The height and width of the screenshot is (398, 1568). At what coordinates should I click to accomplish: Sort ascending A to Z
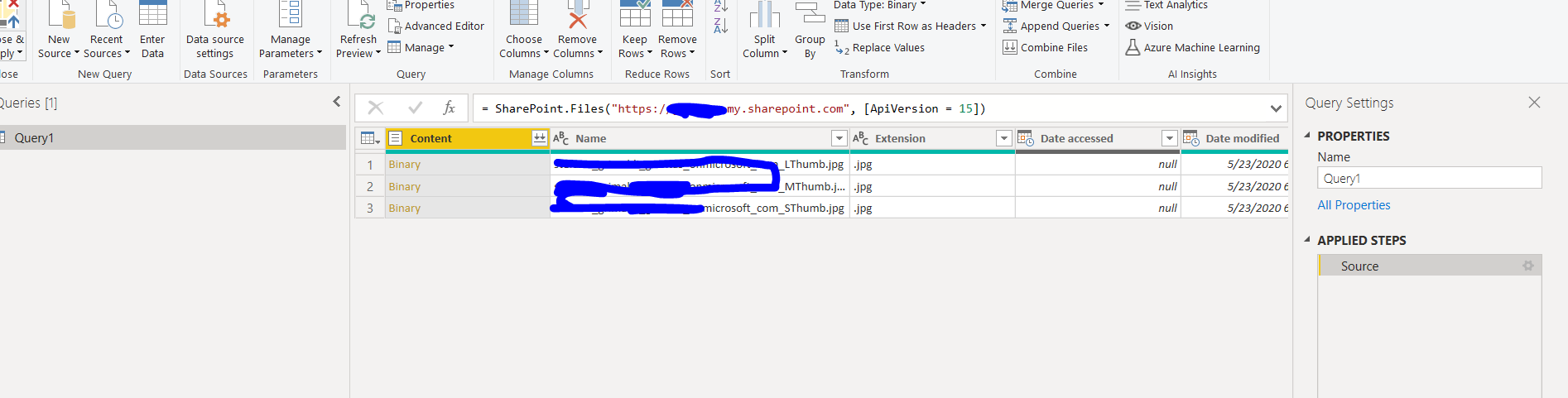721,6
